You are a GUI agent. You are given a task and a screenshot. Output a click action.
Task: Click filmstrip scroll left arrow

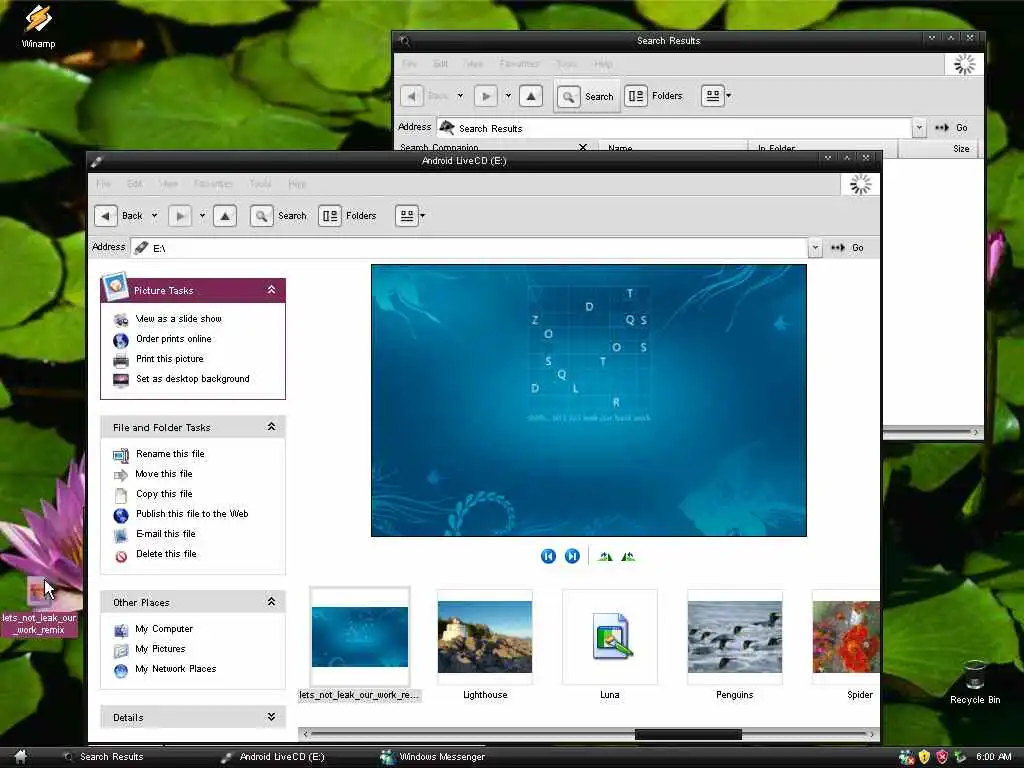click(305, 734)
